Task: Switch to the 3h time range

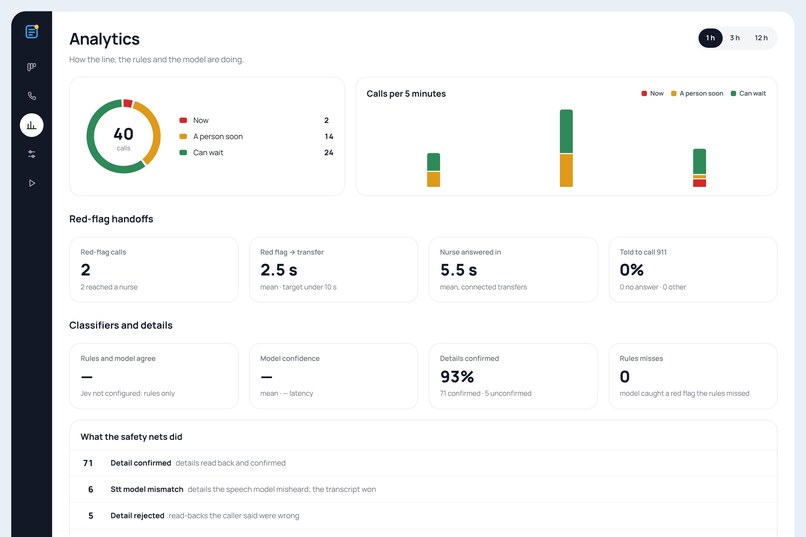Action: click(x=735, y=38)
